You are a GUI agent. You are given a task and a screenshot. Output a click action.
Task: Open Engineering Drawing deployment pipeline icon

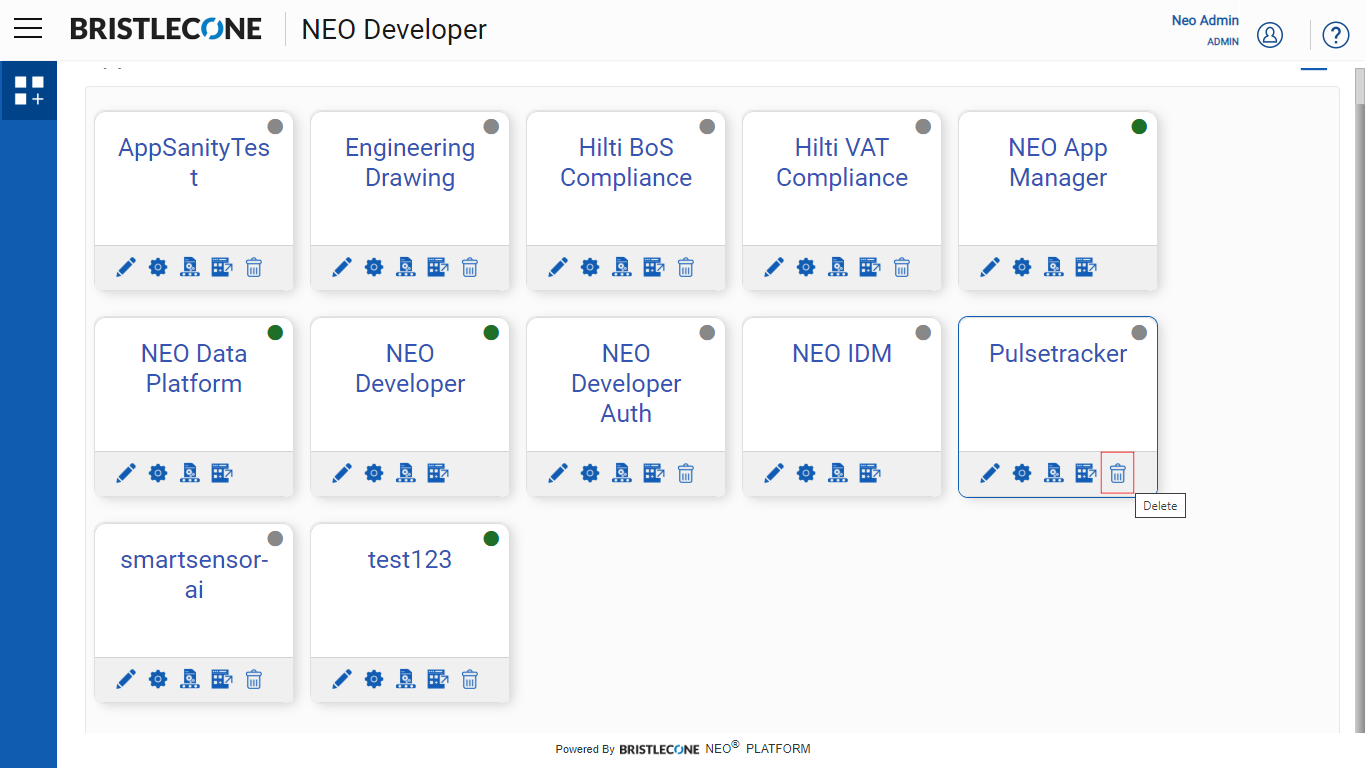pos(406,267)
